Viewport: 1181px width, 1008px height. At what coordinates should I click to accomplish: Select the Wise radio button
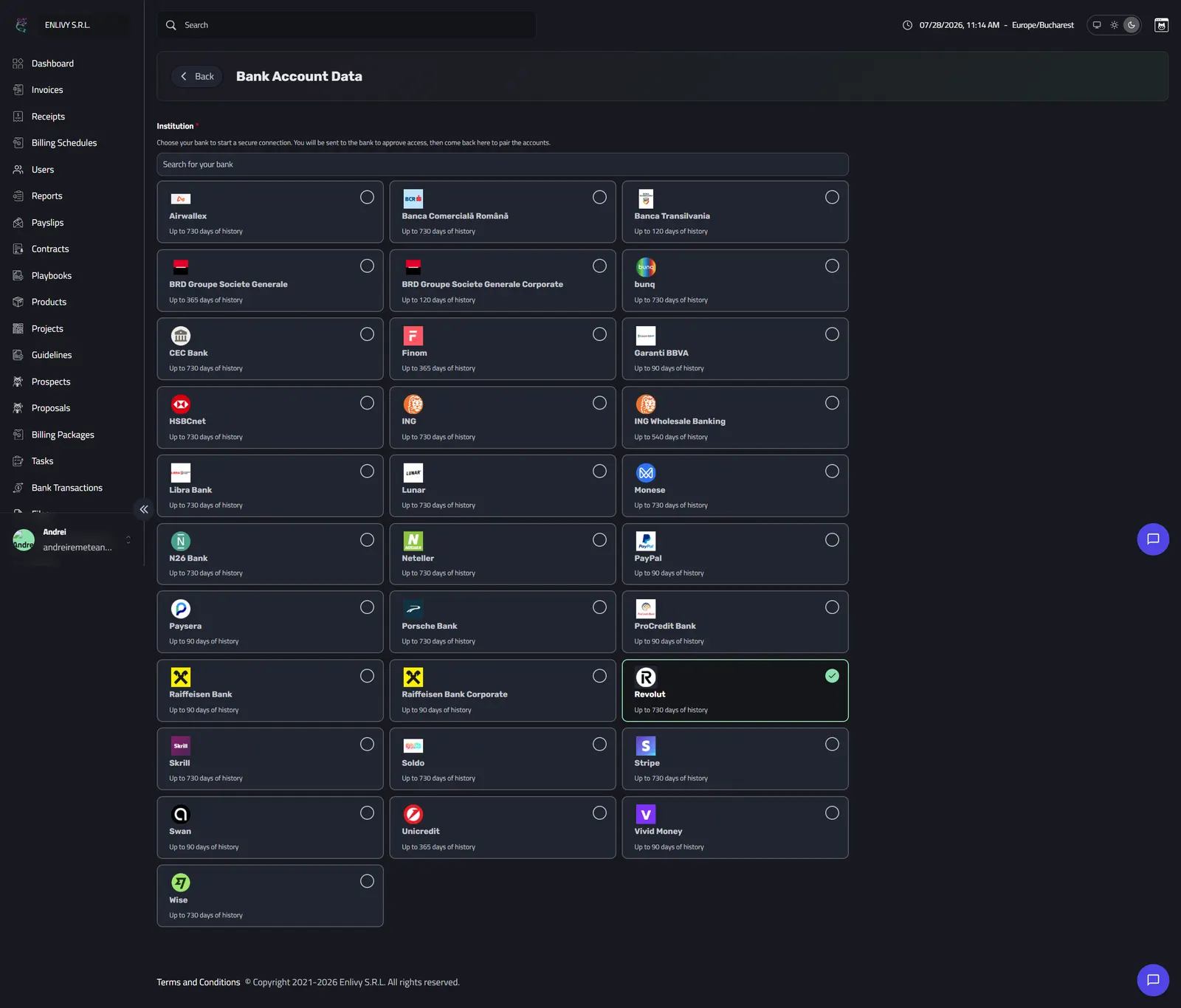pyautogui.click(x=367, y=881)
